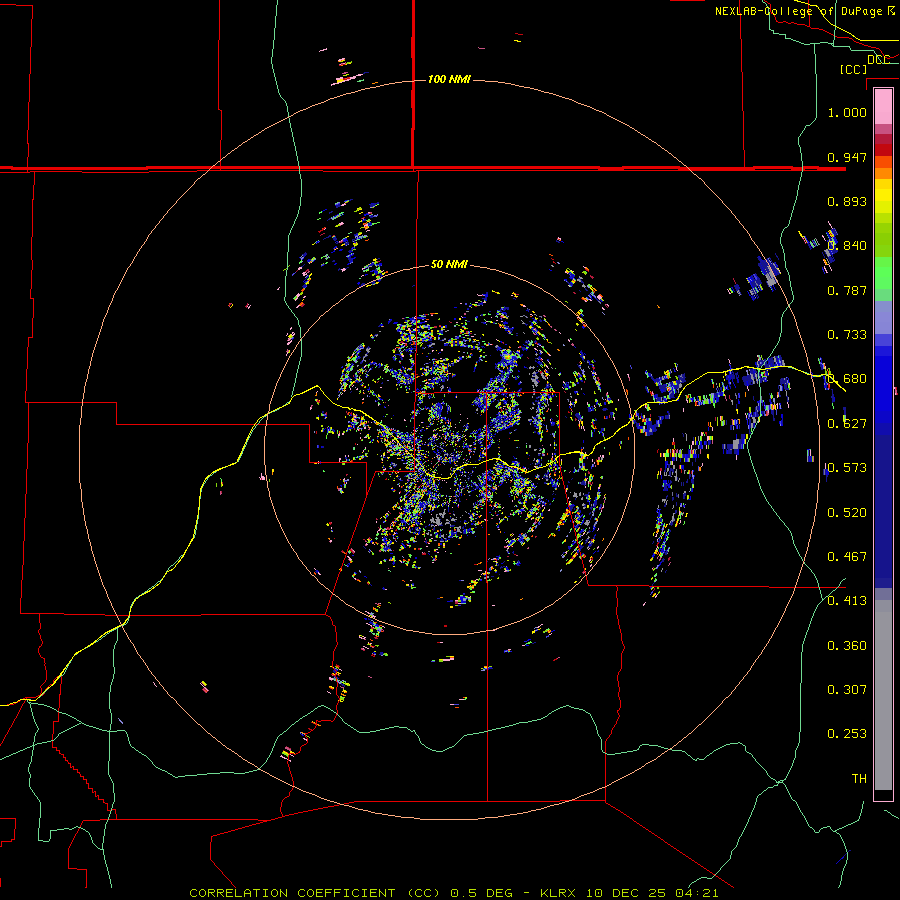Click the TH threshold label in legend
The image size is (900, 900).
(x=859, y=779)
